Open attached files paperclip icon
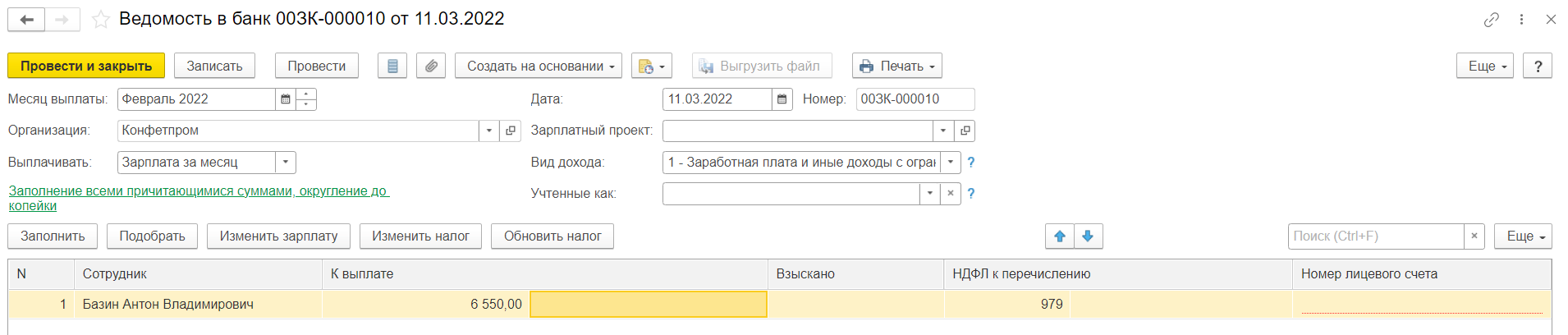Screen dimensions: 1568x335 click(x=431, y=66)
